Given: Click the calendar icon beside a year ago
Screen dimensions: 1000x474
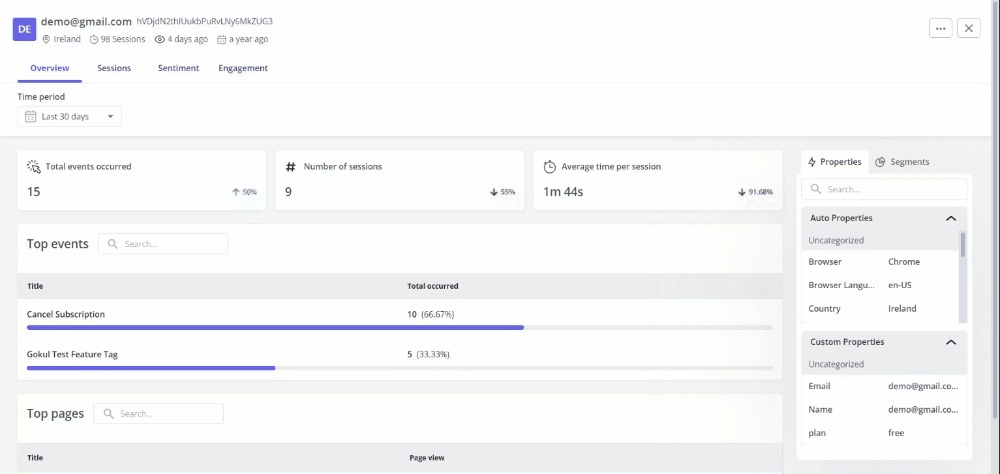Looking at the screenshot, I should tap(222, 40).
